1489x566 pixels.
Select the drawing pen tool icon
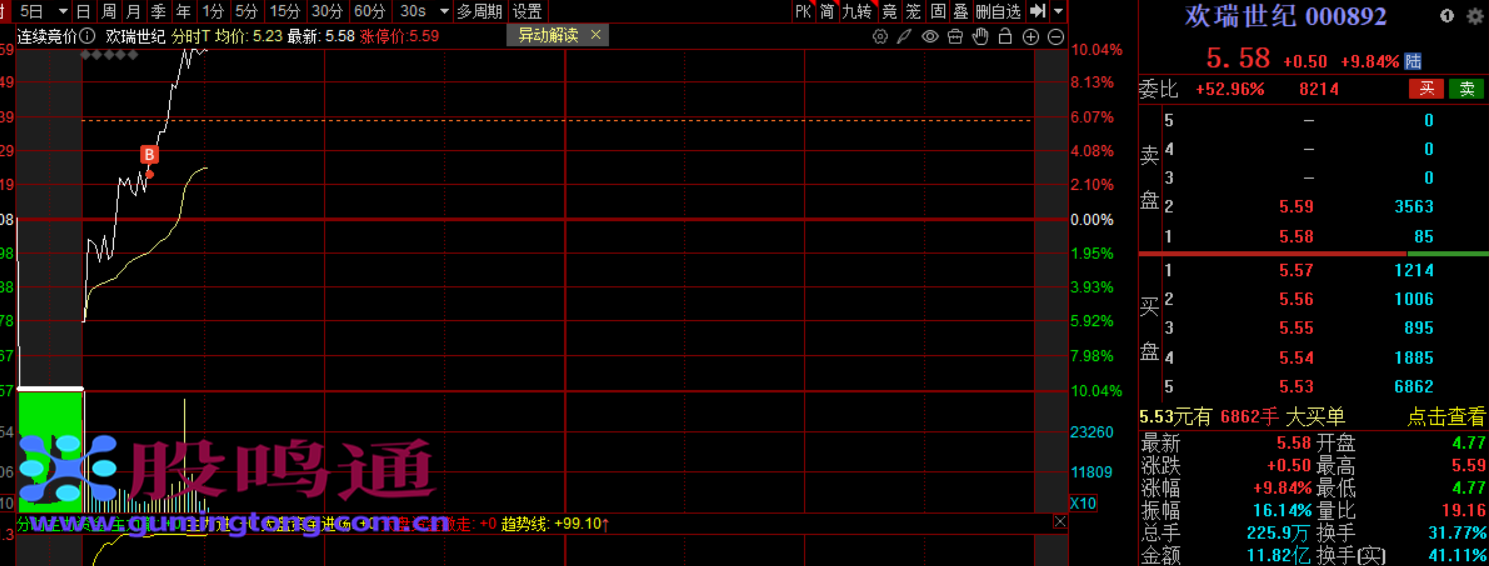904,37
